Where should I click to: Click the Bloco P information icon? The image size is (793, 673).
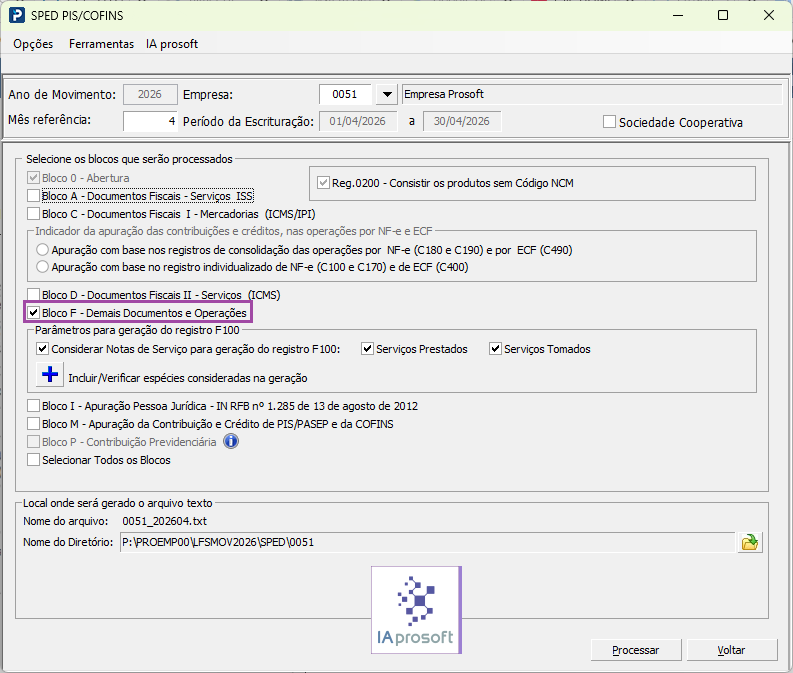pos(231,441)
